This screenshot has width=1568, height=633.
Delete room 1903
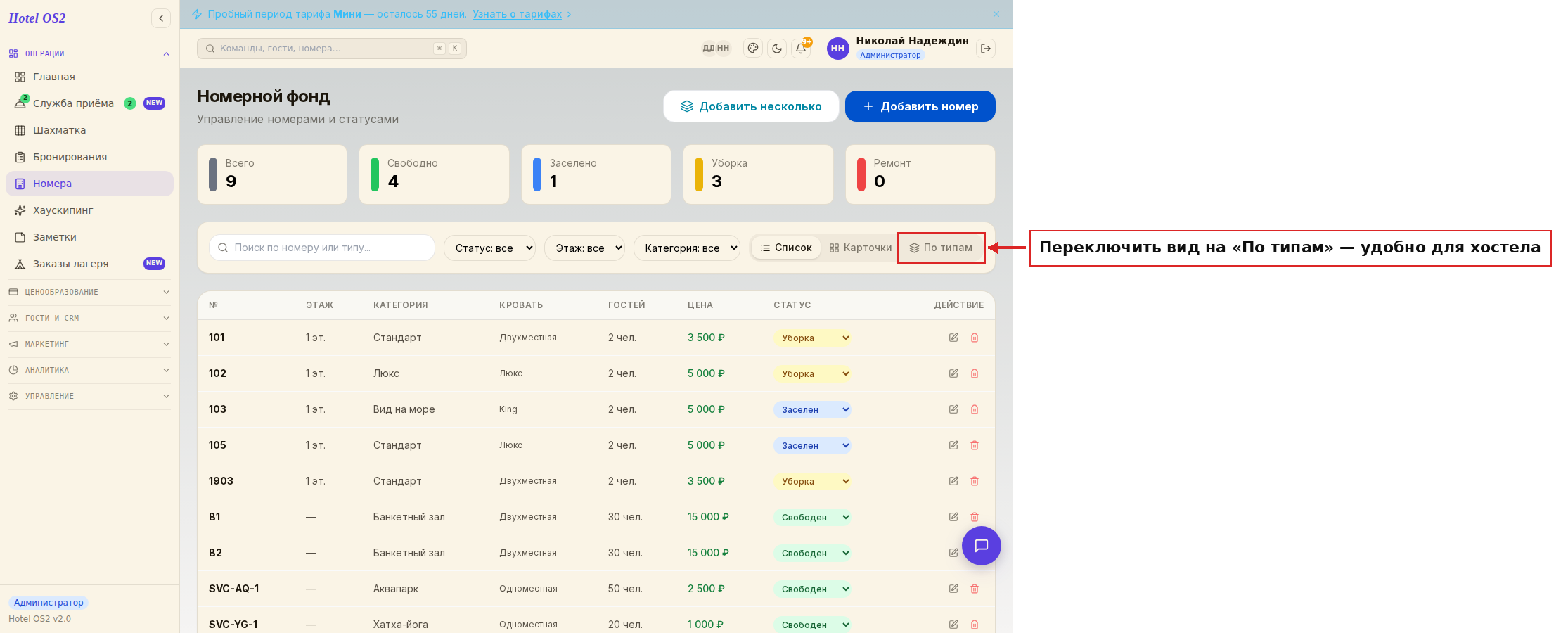coord(975,481)
